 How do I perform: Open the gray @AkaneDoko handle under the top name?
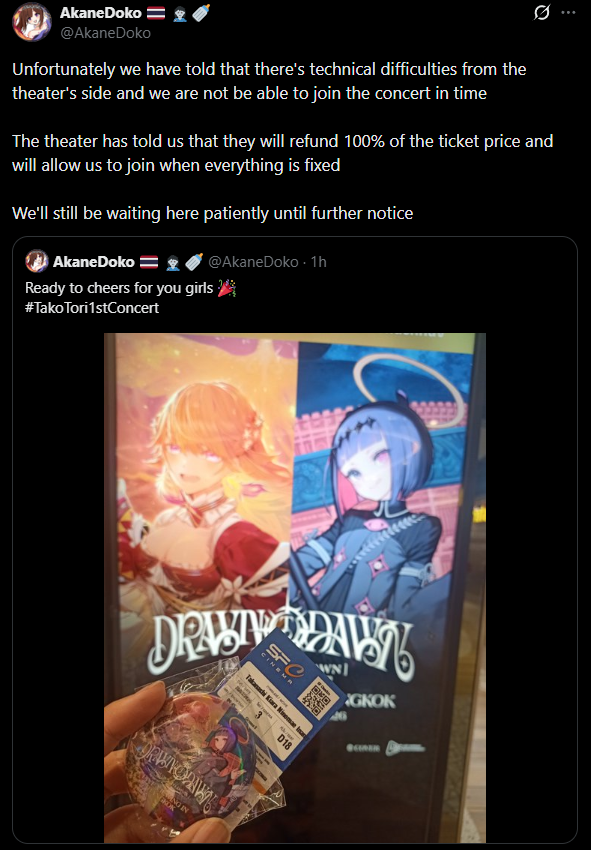click(x=105, y=33)
